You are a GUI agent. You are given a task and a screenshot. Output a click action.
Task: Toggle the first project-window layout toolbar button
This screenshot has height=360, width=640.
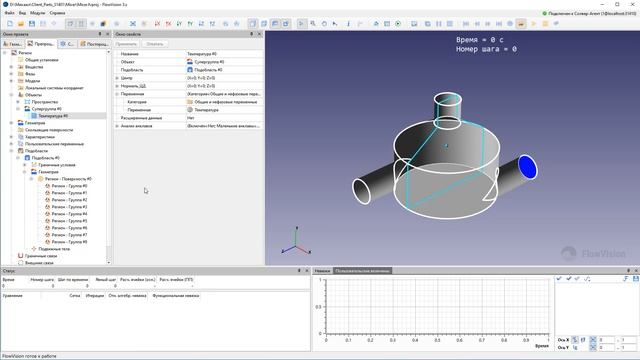coord(71,24)
